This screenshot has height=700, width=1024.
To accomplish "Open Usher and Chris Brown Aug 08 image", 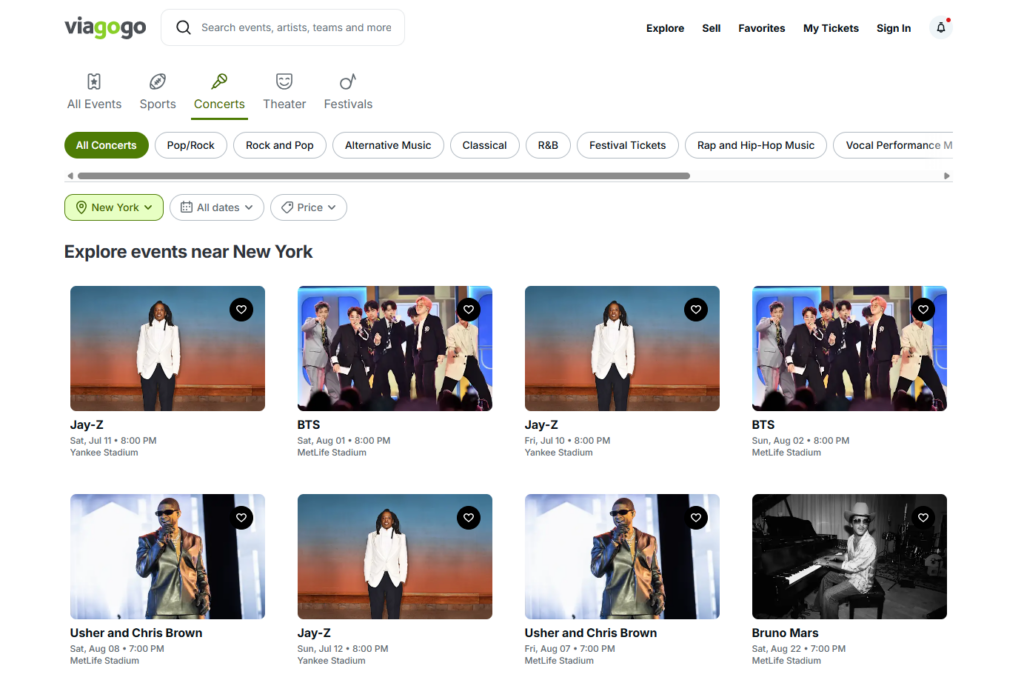I will (168, 556).
